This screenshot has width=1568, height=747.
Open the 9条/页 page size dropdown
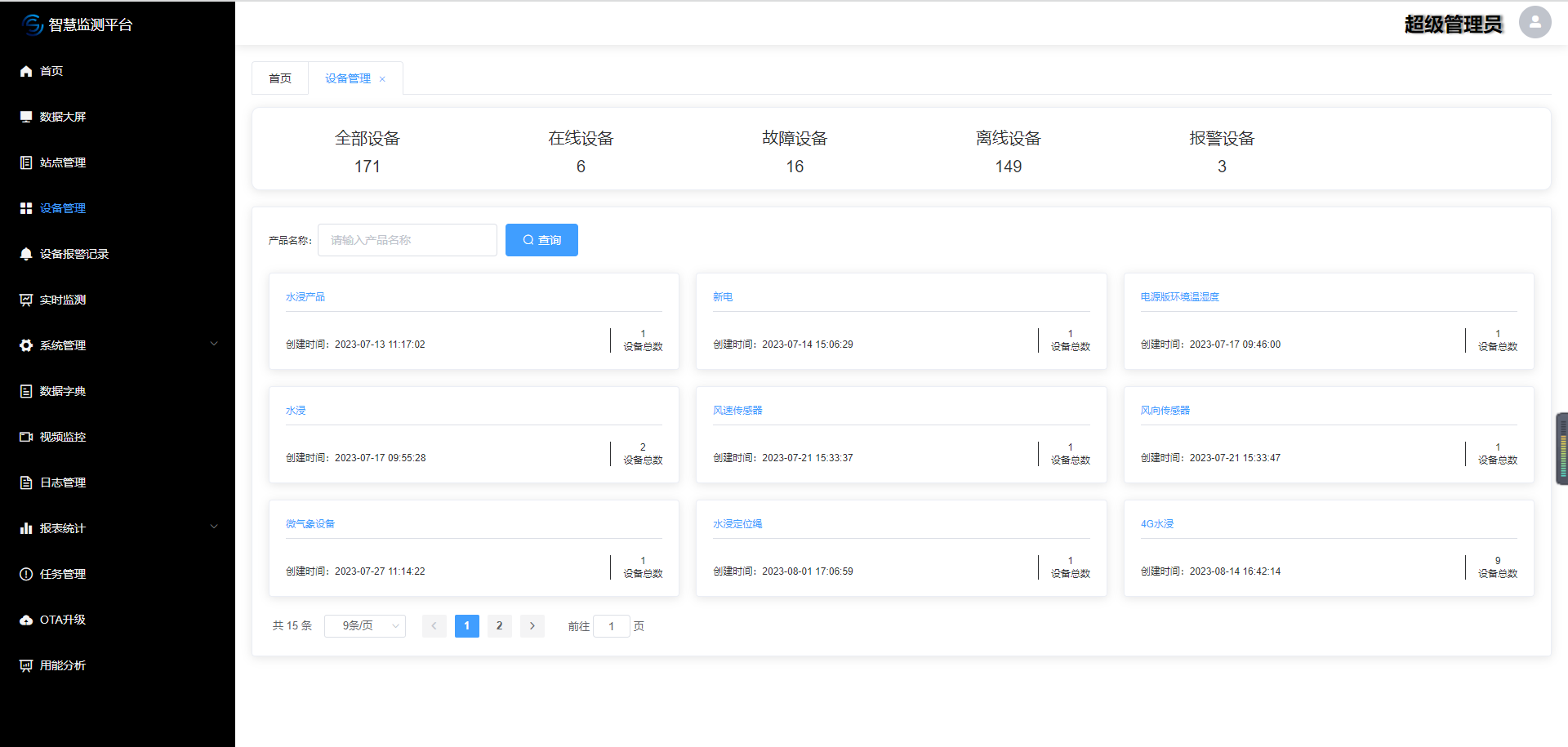pyautogui.click(x=365, y=626)
